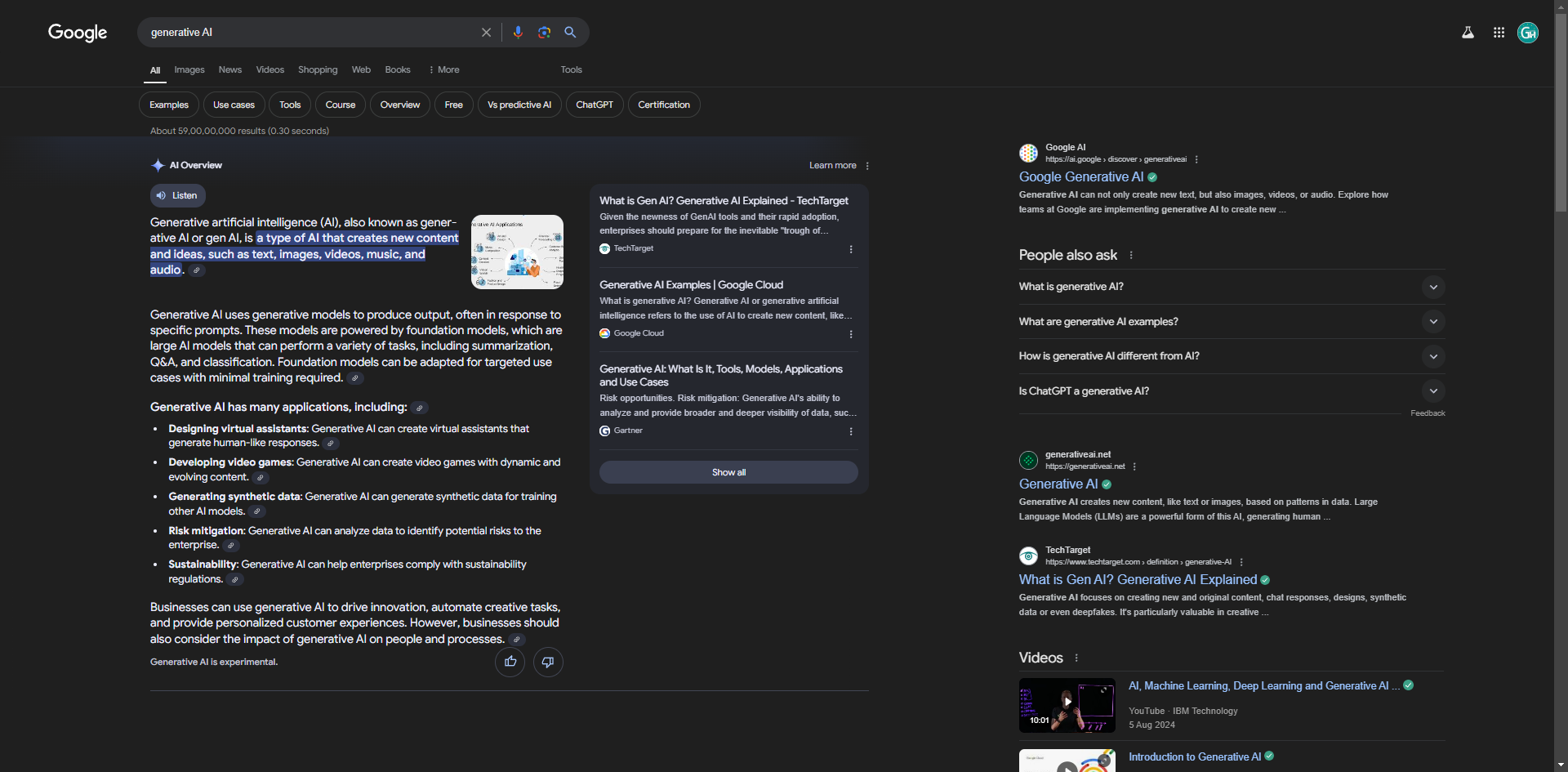
Task: Open the search Tools options
Action: pyautogui.click(x=571, y=69)
